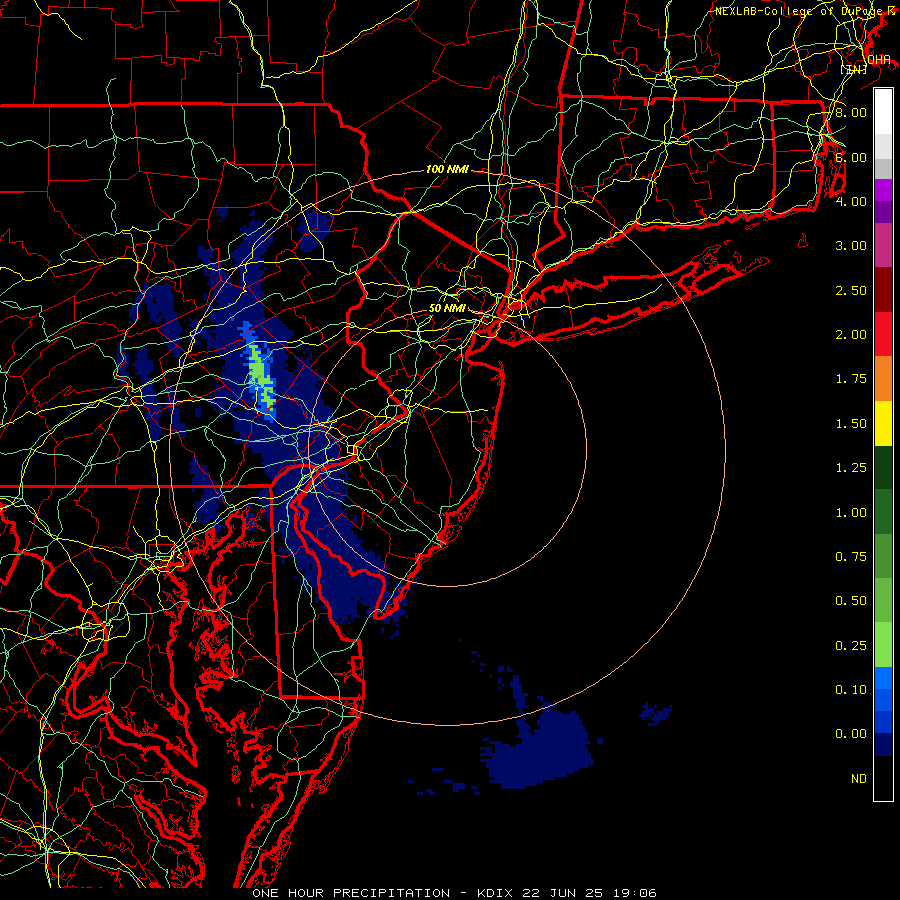Click the 0.50 legend value
This screenshot has height=900, width=900.
(851, 601)
